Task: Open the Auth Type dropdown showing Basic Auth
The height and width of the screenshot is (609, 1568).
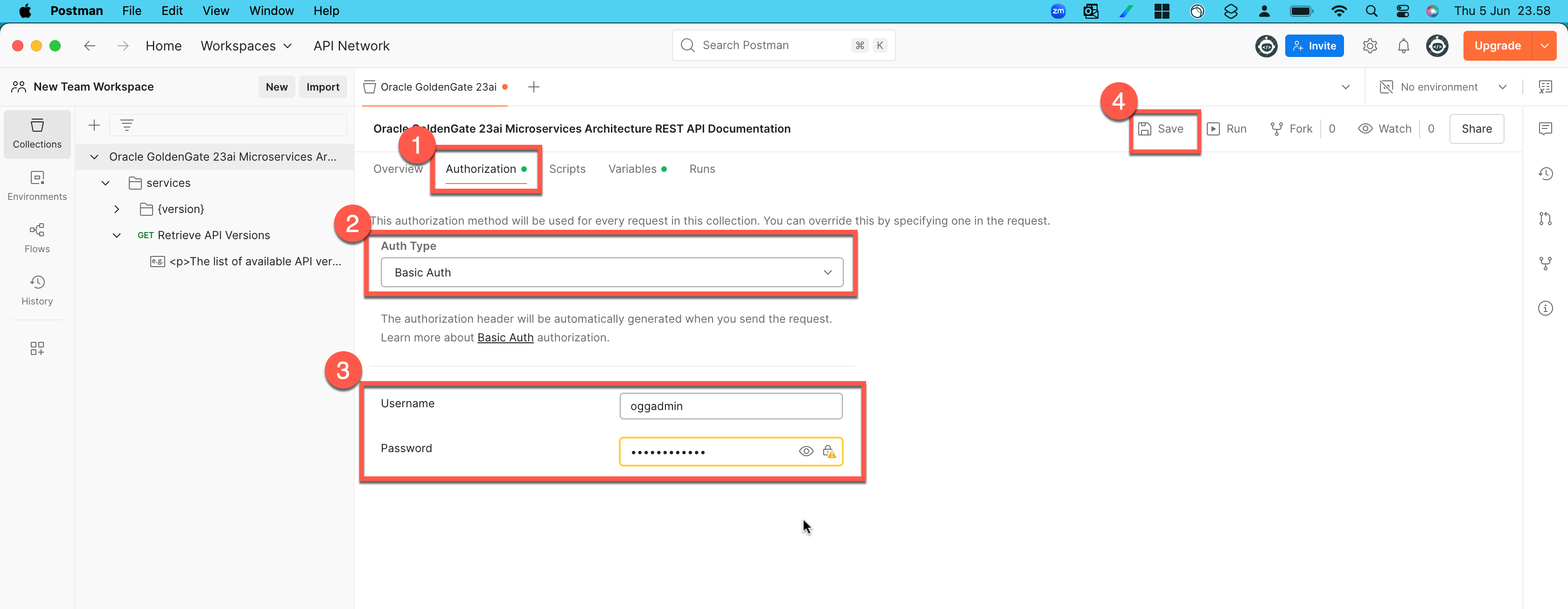Action: pyautogui.click(x=611, y=272)
